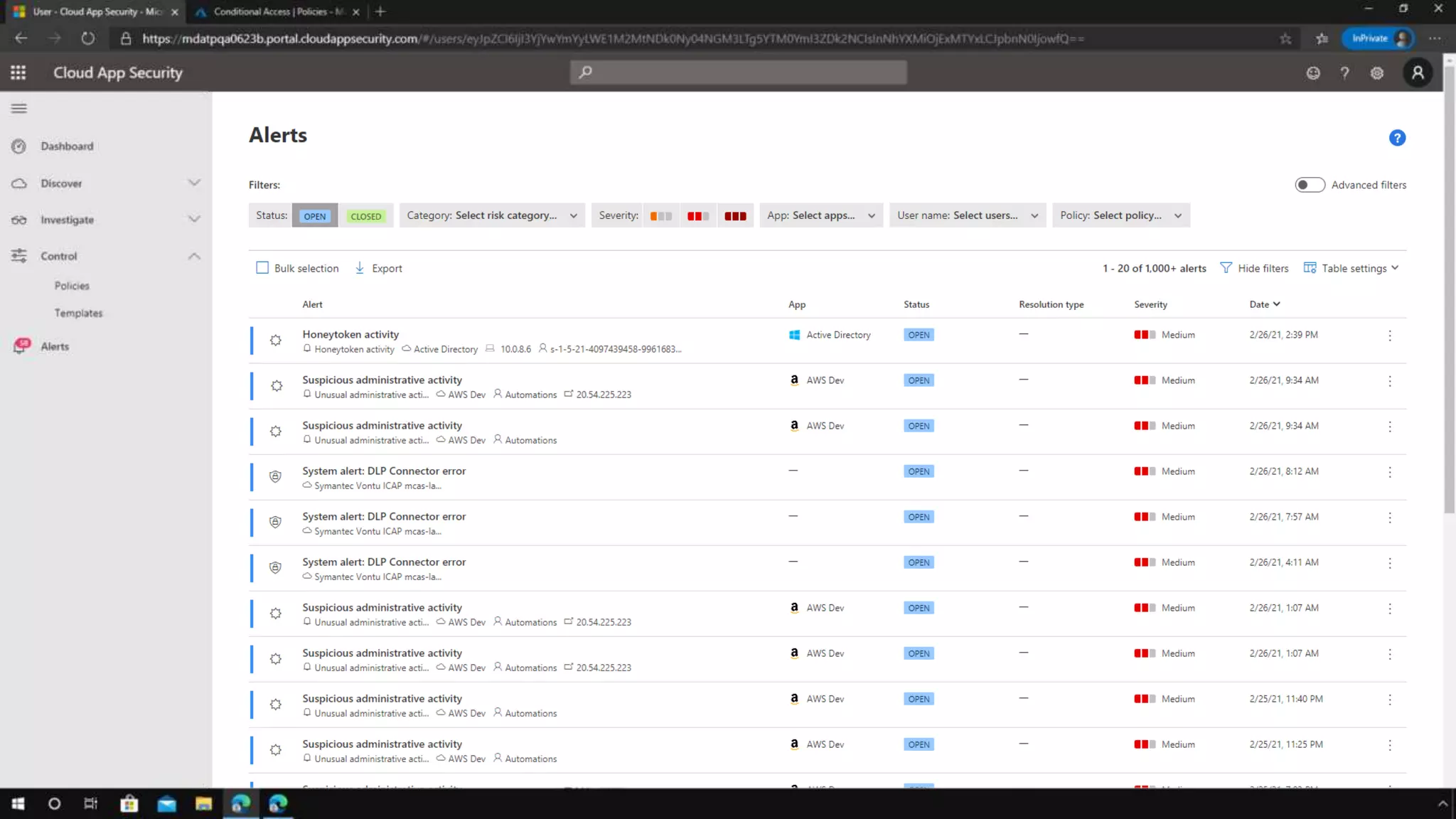The image size is (1456, 819).
Task: Open the 7:57 AM DLP Connector error alert
Action: tap(384, 516)
